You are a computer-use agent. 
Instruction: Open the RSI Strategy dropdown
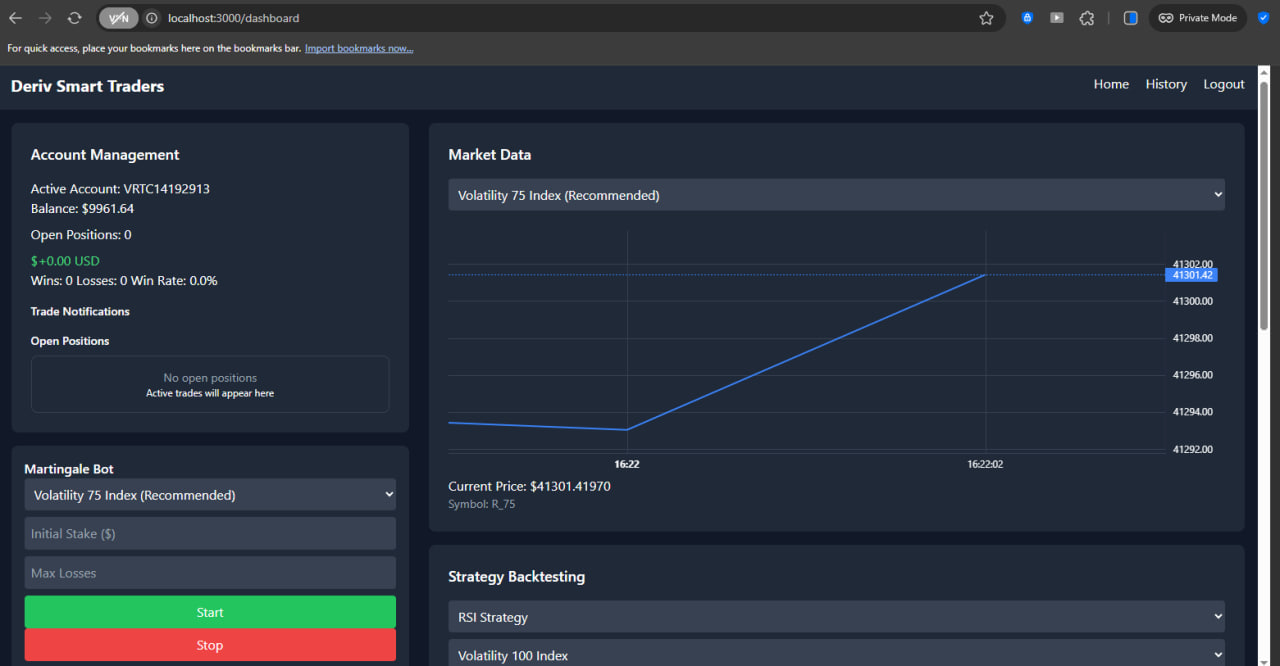click(x=836, y=617)
